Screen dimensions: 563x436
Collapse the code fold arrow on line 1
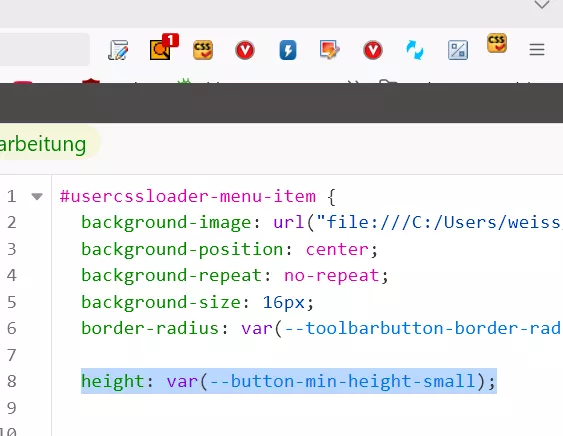37,196
